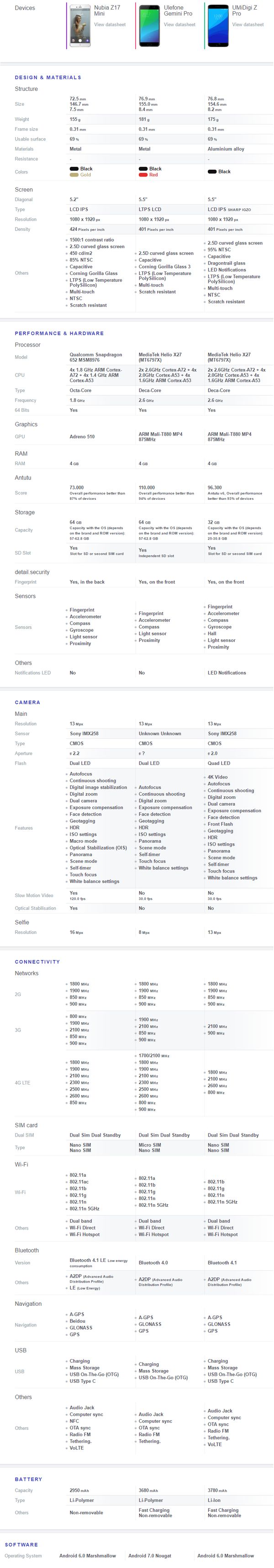Click the UMiDigi Z Pro device title

pos(244,11)
